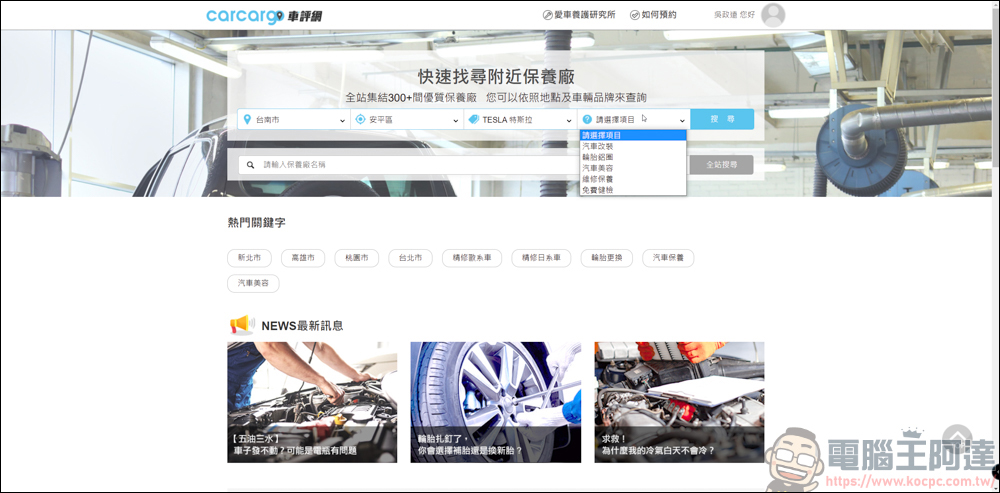Click the 輪胎更換 keyword tag

tap(606, 258)
